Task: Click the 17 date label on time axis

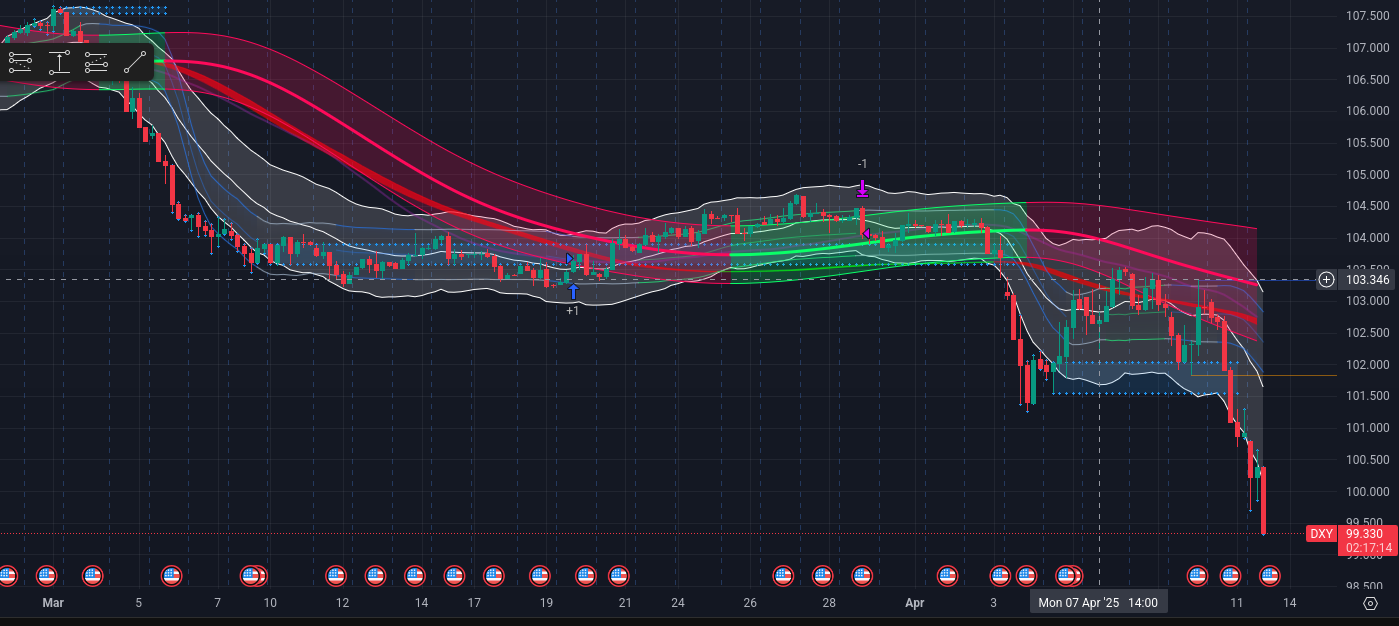Action: [x=474, y=603]
